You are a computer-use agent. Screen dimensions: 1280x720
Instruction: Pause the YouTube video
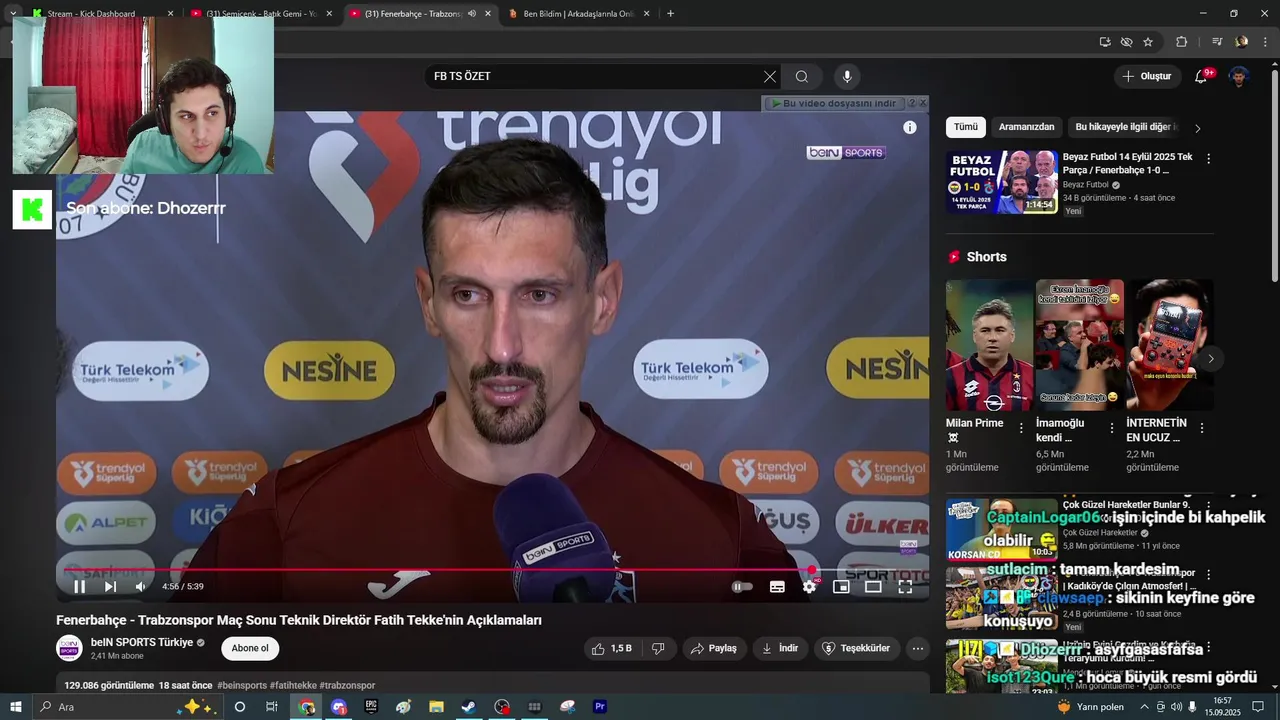pos(80,587)
